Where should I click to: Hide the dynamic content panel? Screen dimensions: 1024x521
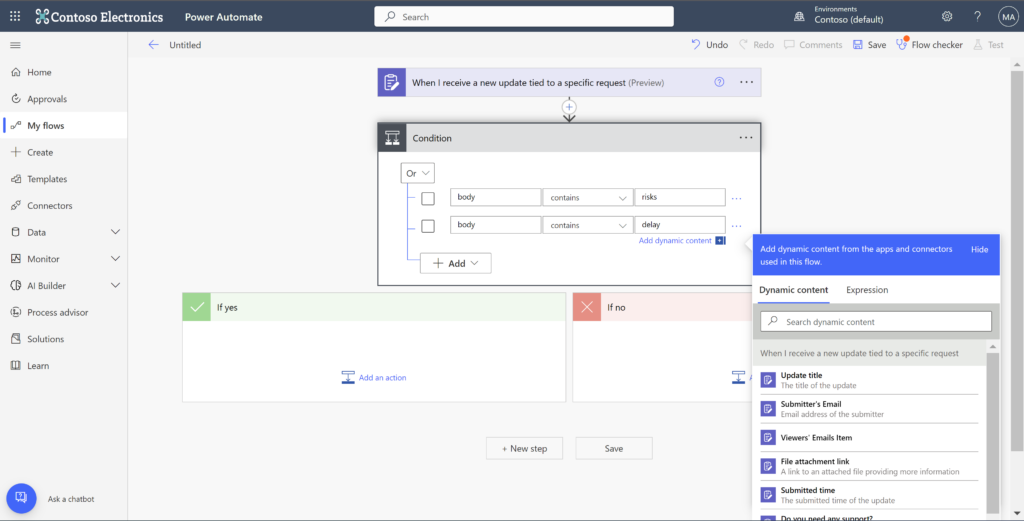tap(979, 249)
